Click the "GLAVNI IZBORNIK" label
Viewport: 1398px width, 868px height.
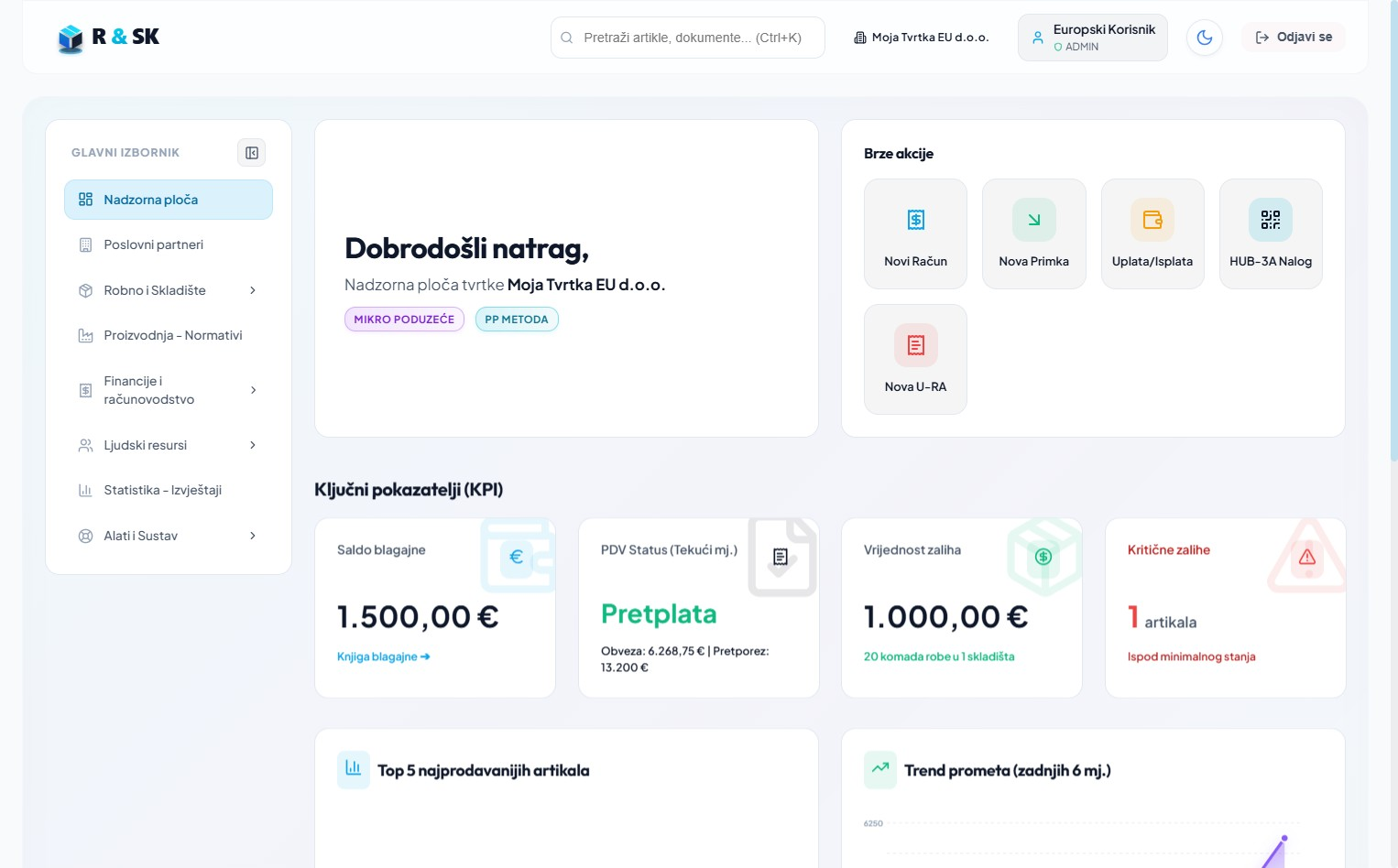[x=126, y=153]
